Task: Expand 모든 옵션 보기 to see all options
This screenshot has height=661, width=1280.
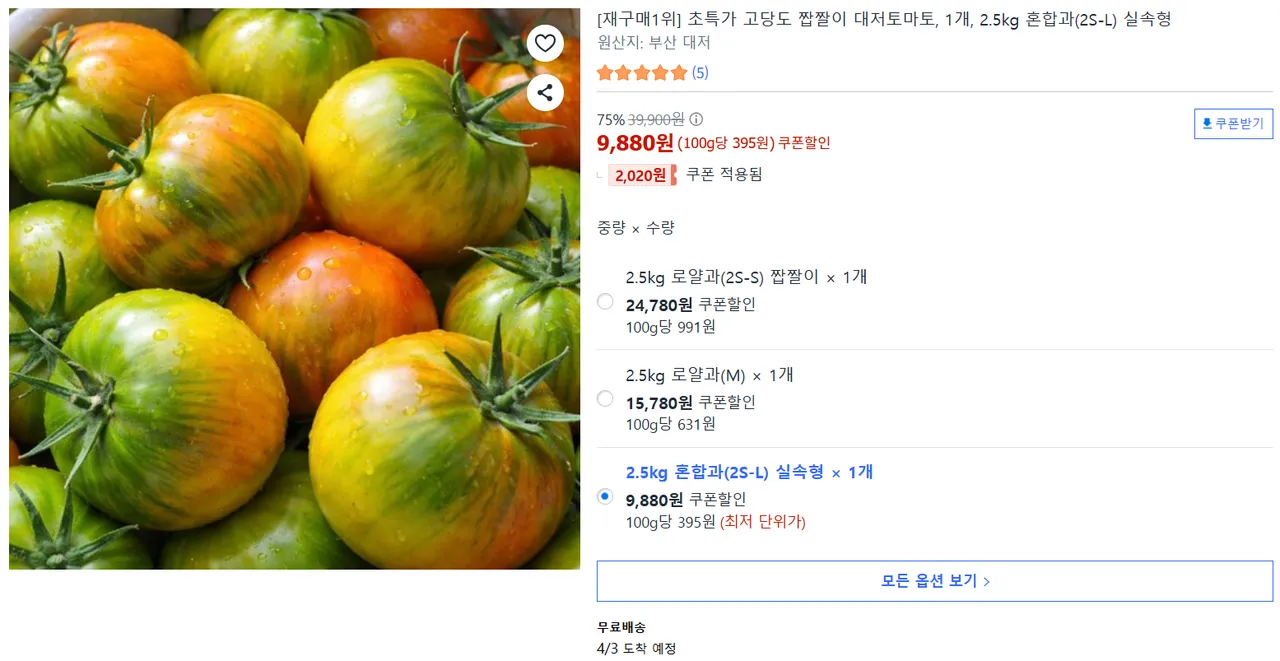Action: tap(934, 581)
